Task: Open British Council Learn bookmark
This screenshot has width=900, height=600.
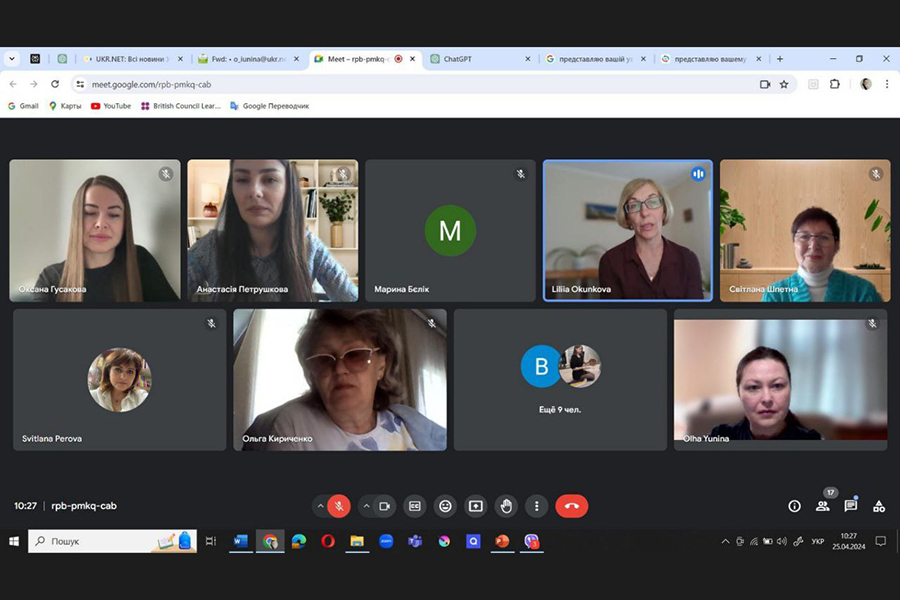Action: pyautogui.click(x=181, y=106)
